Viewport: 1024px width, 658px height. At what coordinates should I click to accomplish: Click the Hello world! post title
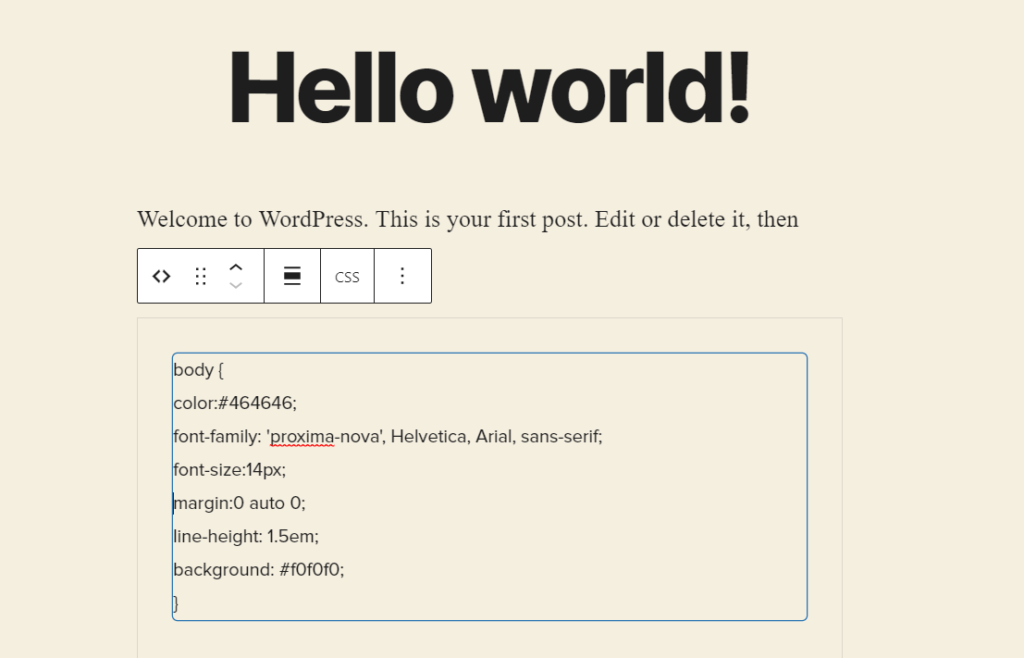(x=490, y=87)
